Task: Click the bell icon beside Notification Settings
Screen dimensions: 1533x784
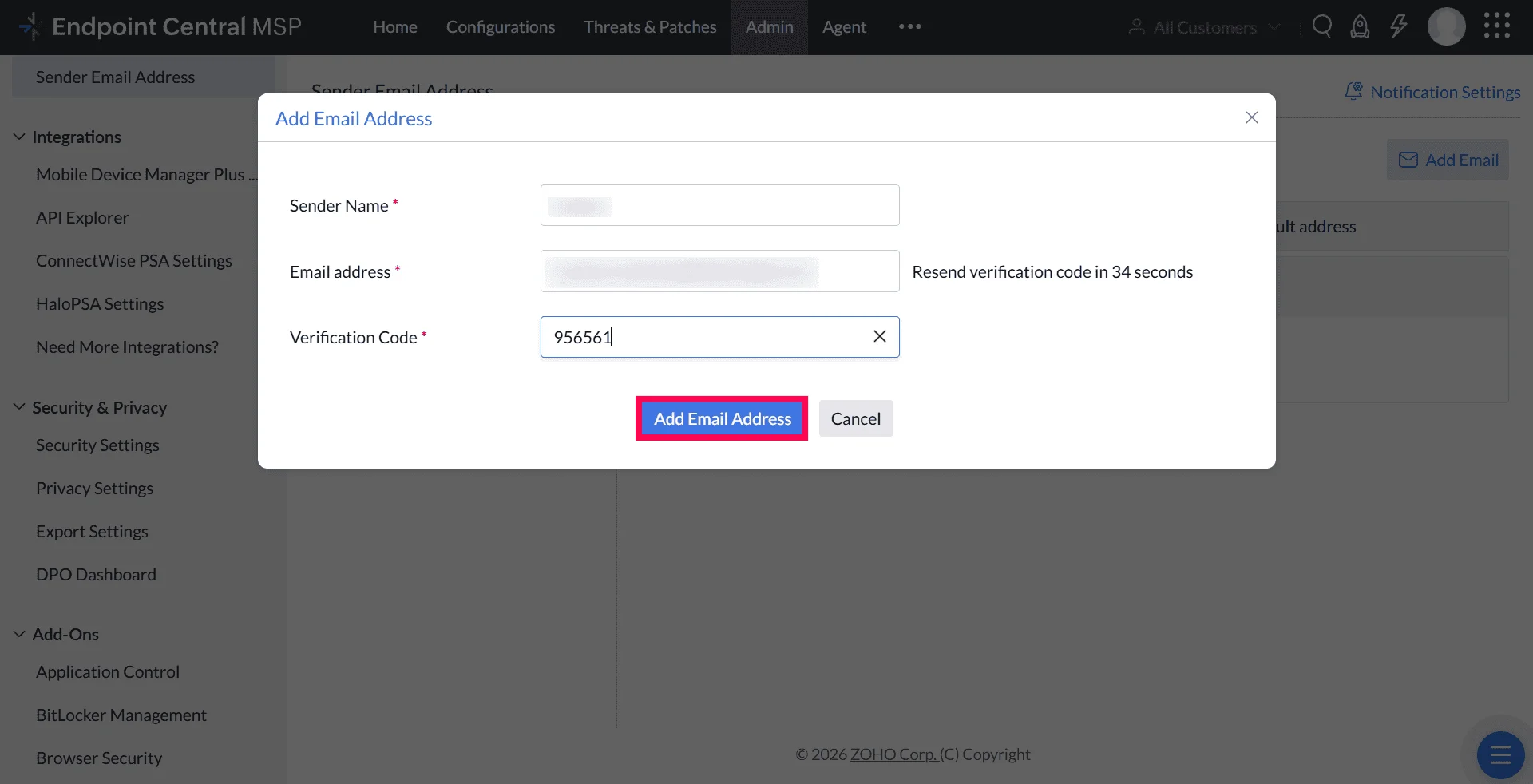Action: pyautogui.click(x=1353, y=91)
